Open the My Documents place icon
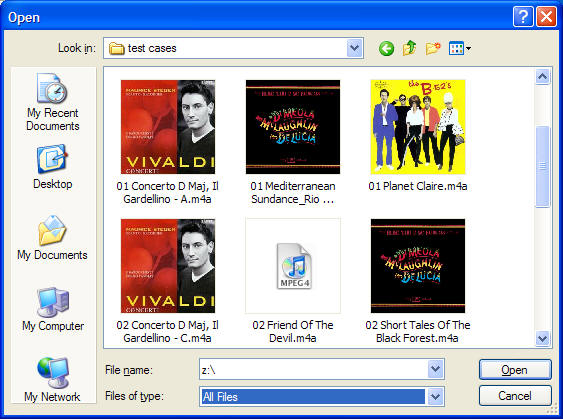The image size is (563, 419). click(52, 238)
